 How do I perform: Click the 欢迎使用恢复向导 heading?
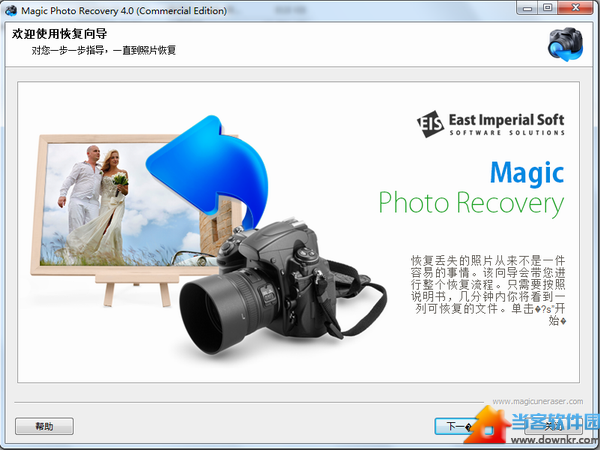pos(59,34)
